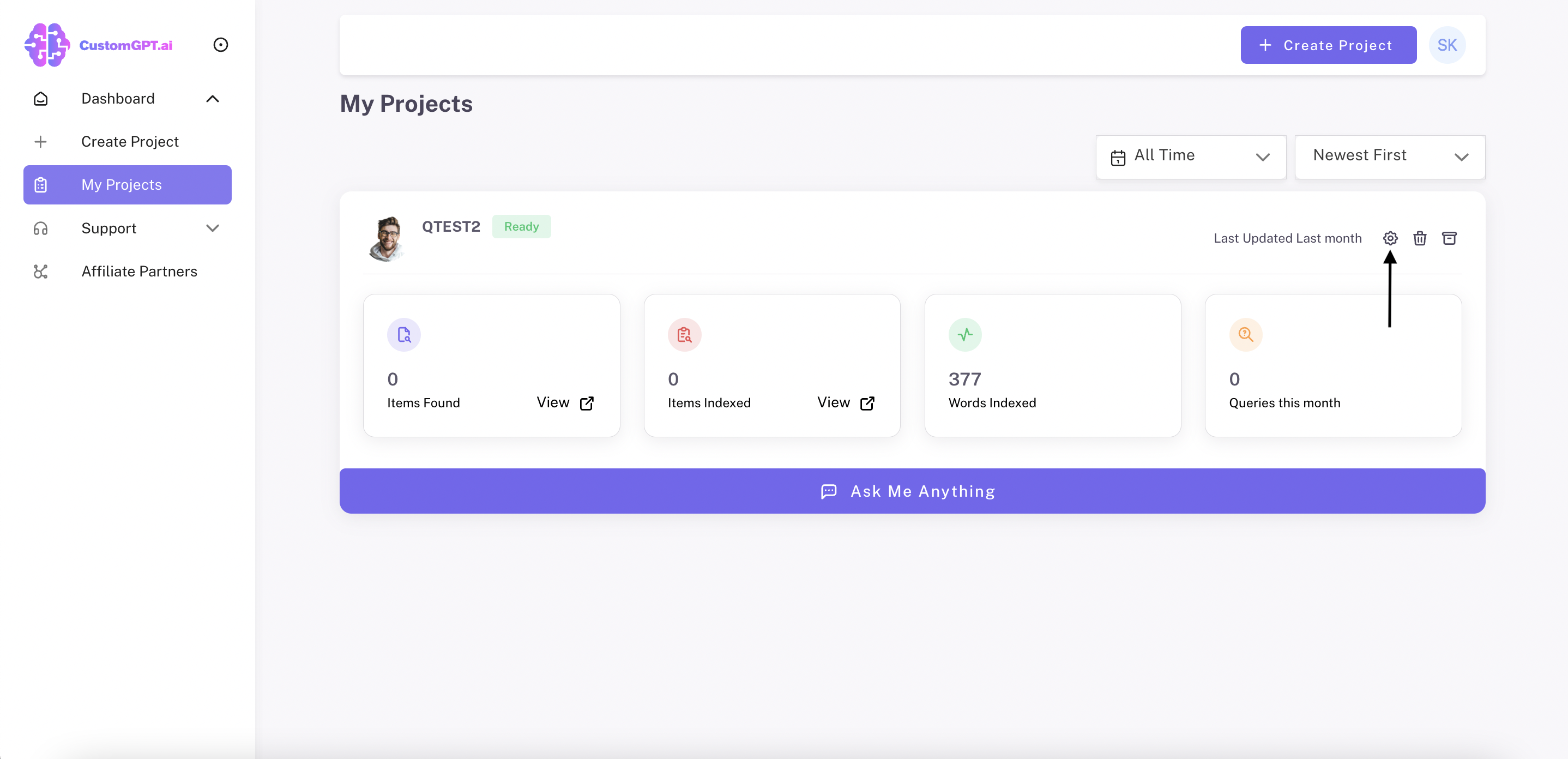This screenshot has height=759, width=1568.
Task: Click sidebar Create Project item
Action: [130, 142]
